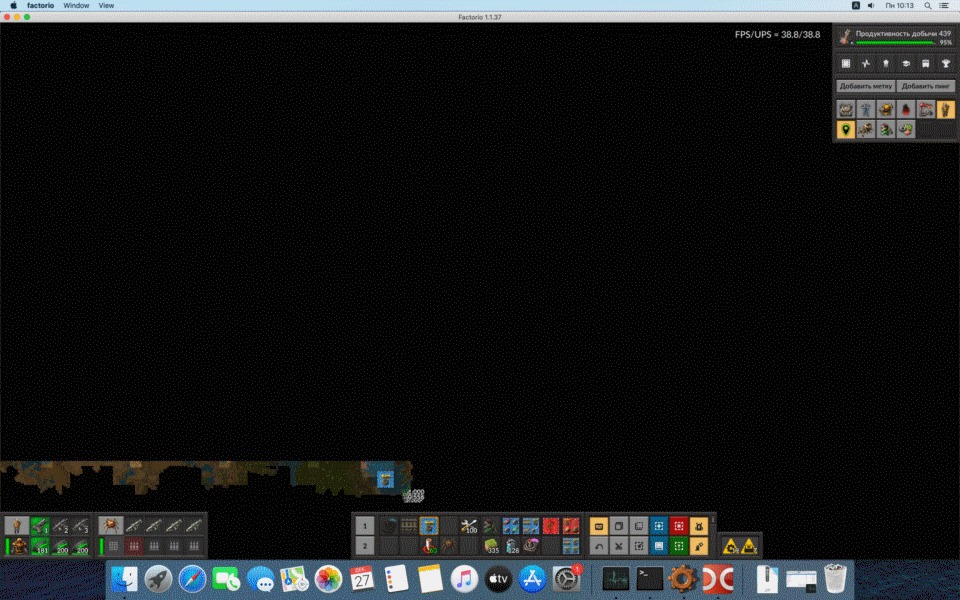Click the scissors cut tool

point(618,546)
